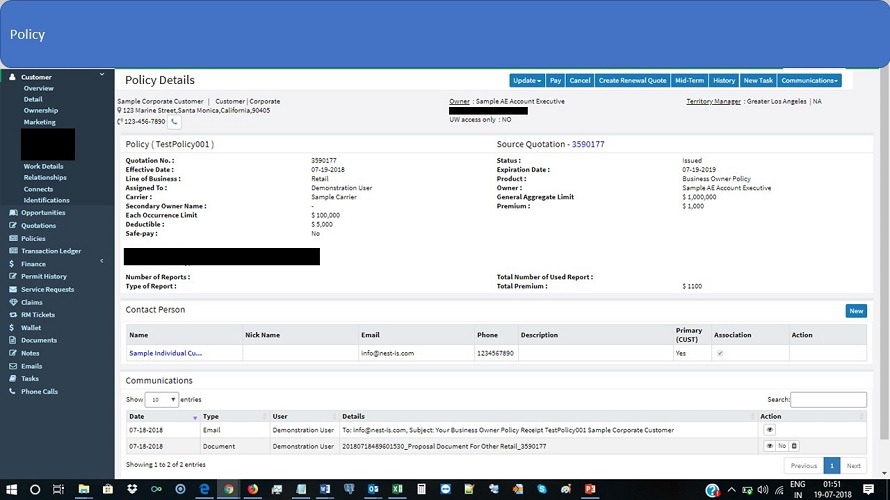Click the phone call icon beside 123-456-7890
Image resolution: width=890 pixels, height=500 pixels.
(174, 122)
